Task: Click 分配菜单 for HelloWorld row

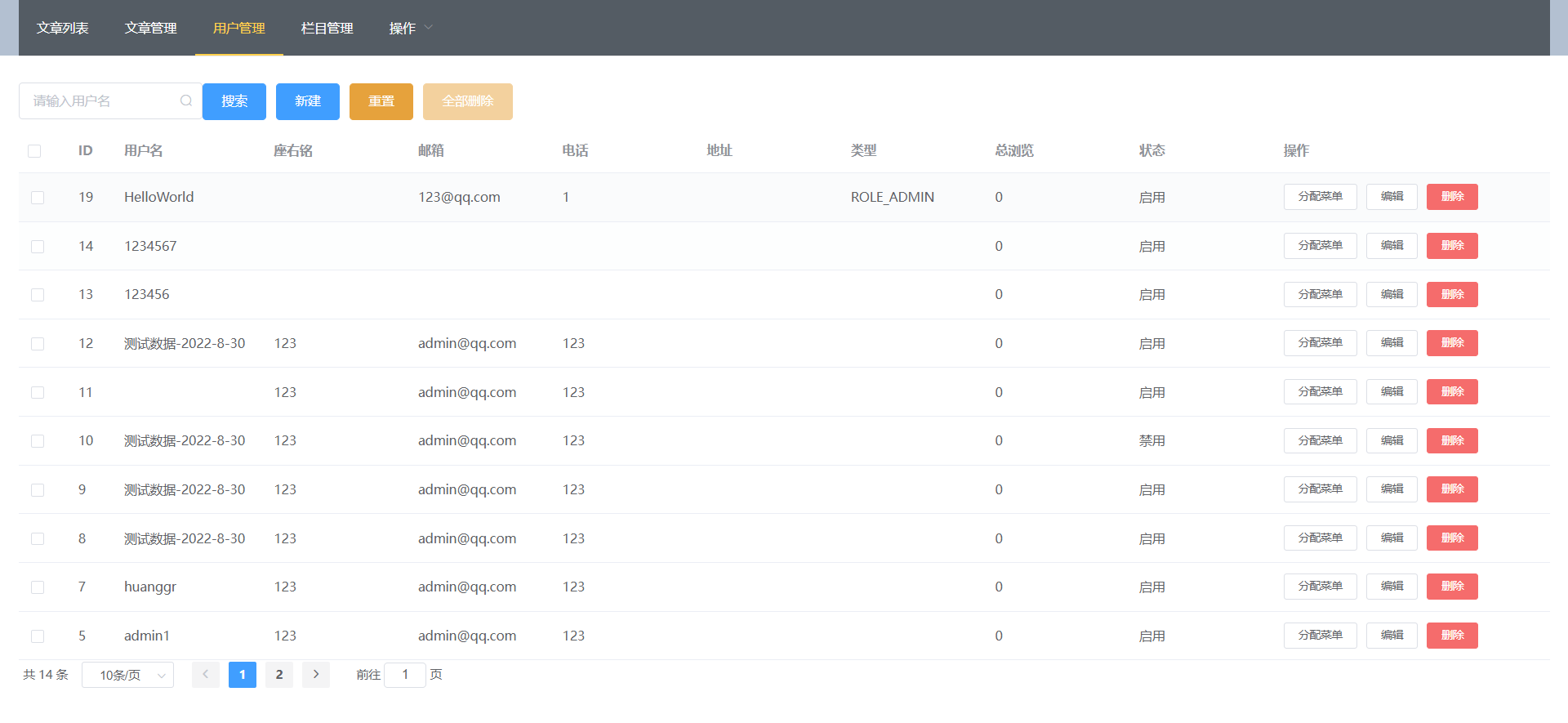Action: (1321, 197)
